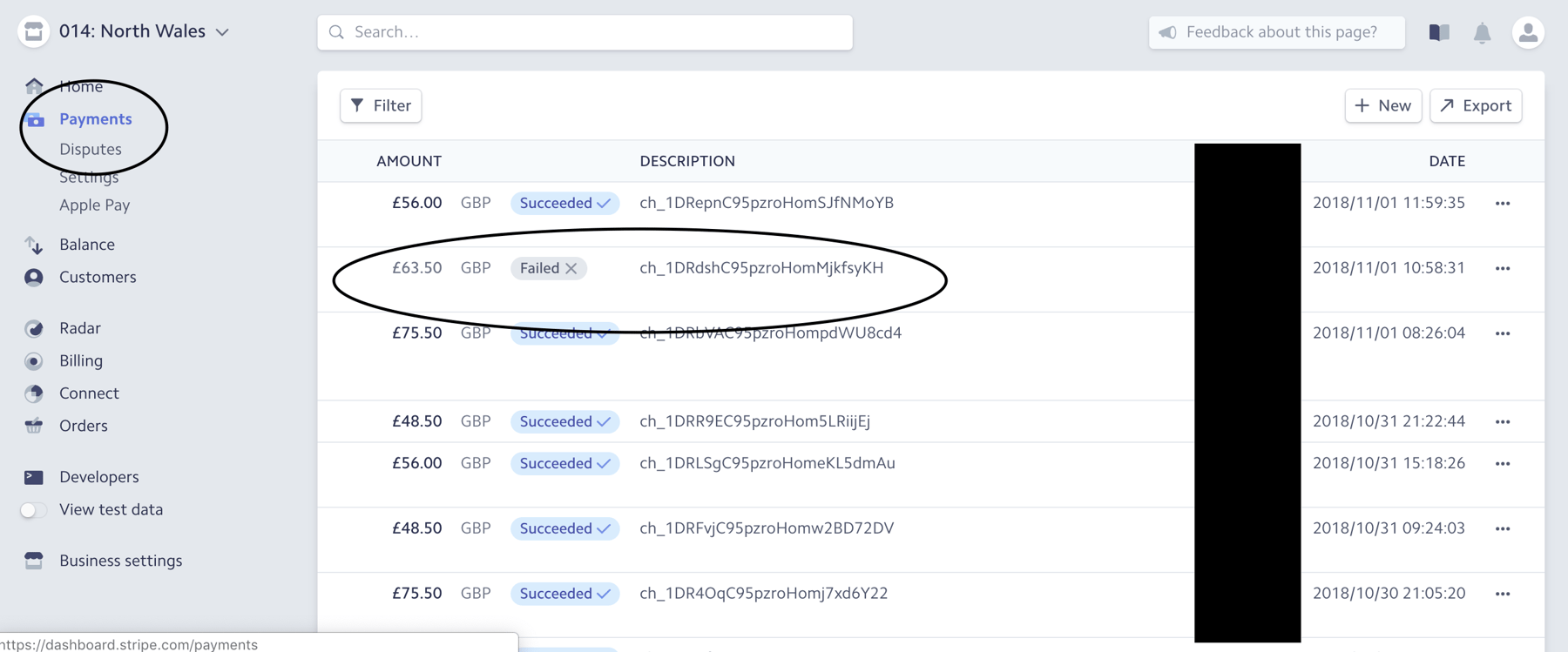The height and width of the screenshot is (652, 1568).
Task: Click the Customers person icon
Action: coord(34,277)
